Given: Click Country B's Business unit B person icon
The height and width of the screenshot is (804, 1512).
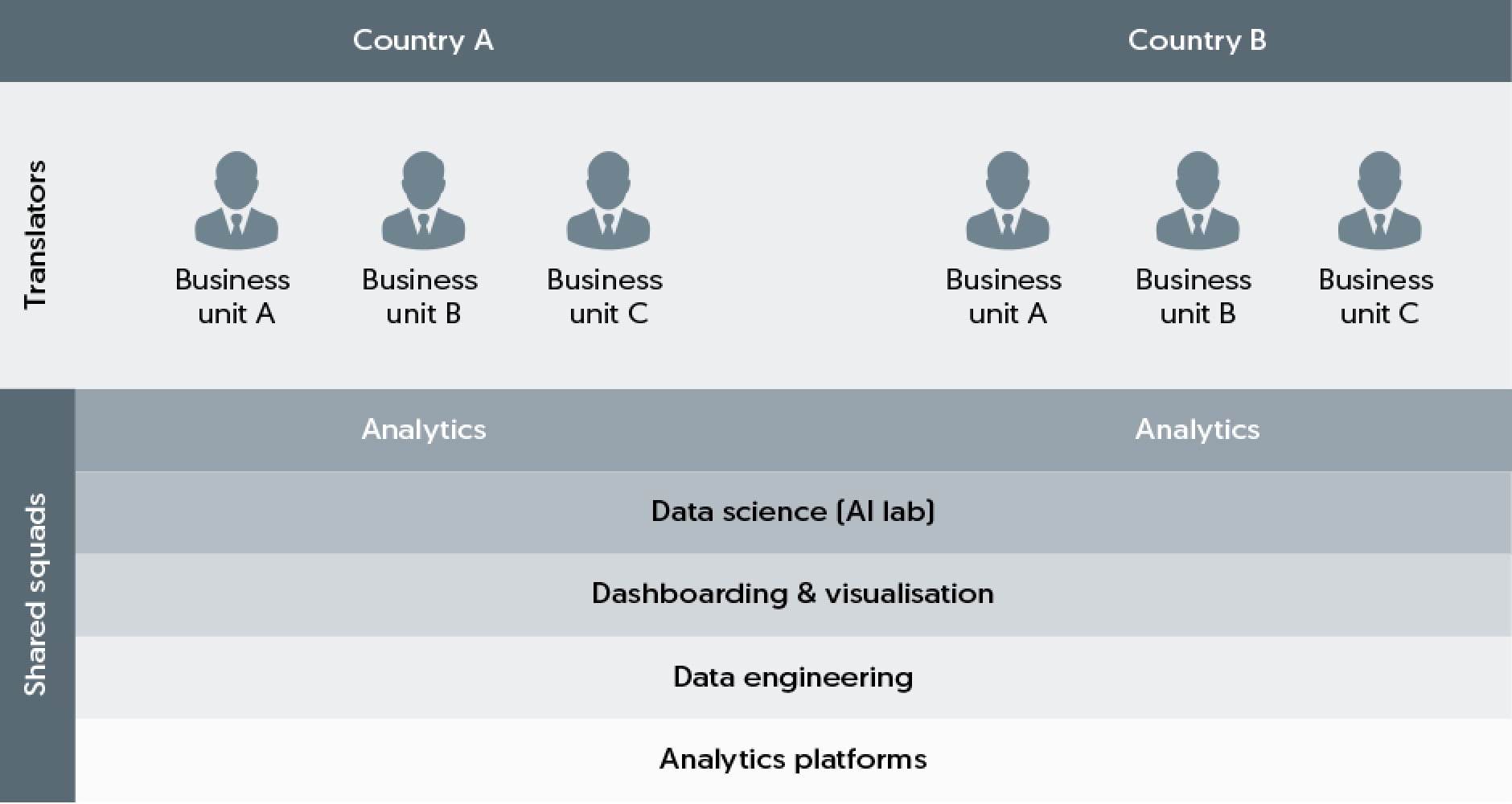Looking at the screenshot, I should (1197, 199).
